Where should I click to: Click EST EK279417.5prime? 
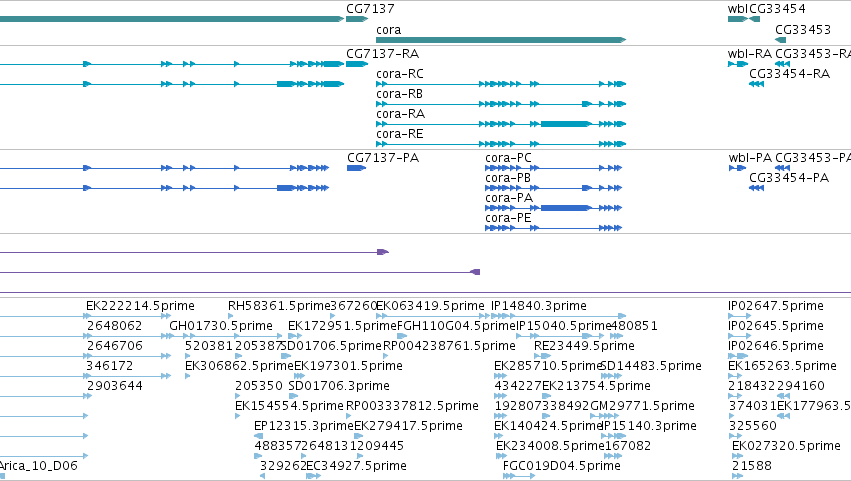pyautogui.click(x=408, y=427)
